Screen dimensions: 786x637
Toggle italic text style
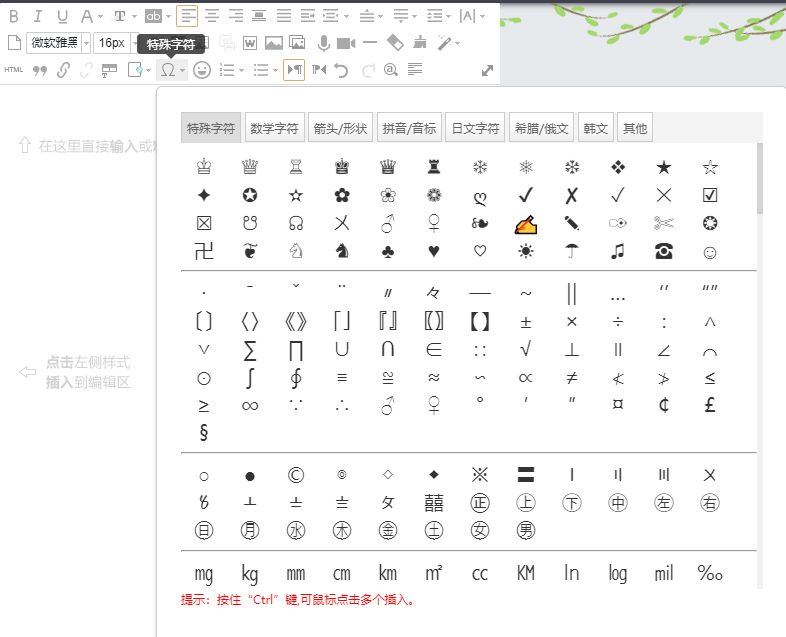[38, 16]
